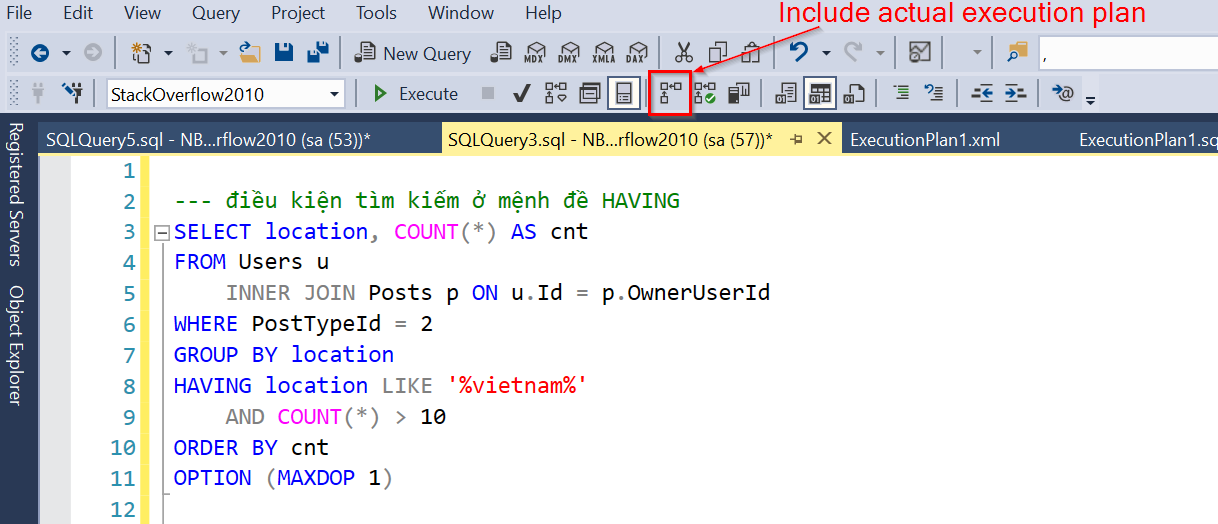Click the Include Actual Execution Plan icon
This screenshot has width=1218, height=524.
(670, 94)
